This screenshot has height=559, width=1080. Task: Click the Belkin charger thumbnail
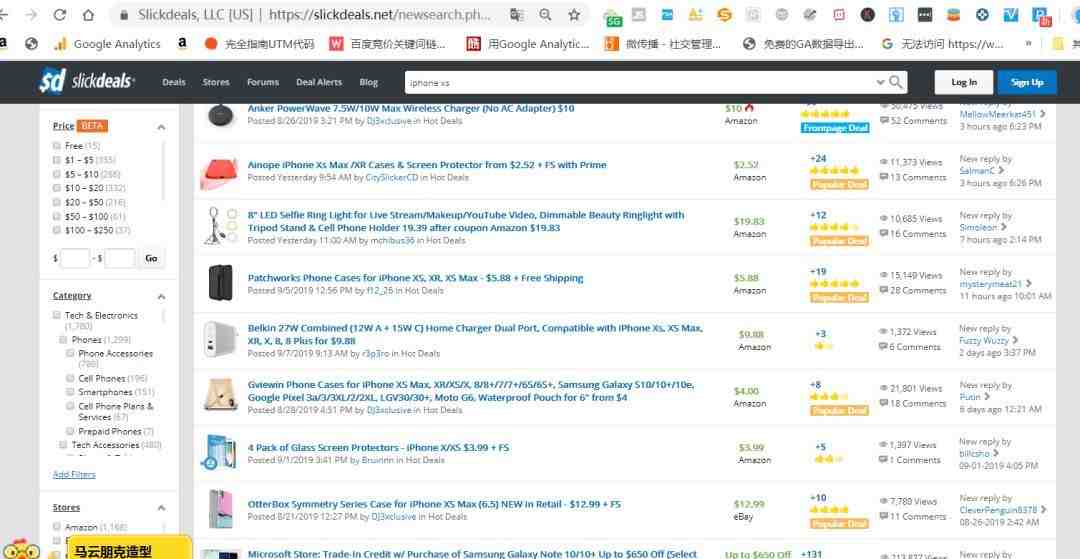(x=219, y=340)
